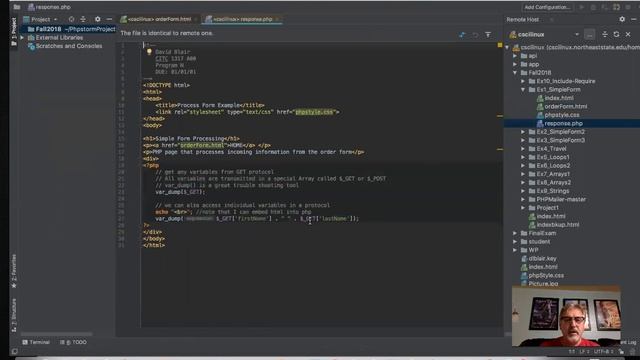Image resolution: width=640 pixels, height=360 pixels.
Task: Click the lightbulb intention icon in editor
Action: coord(149,52)
